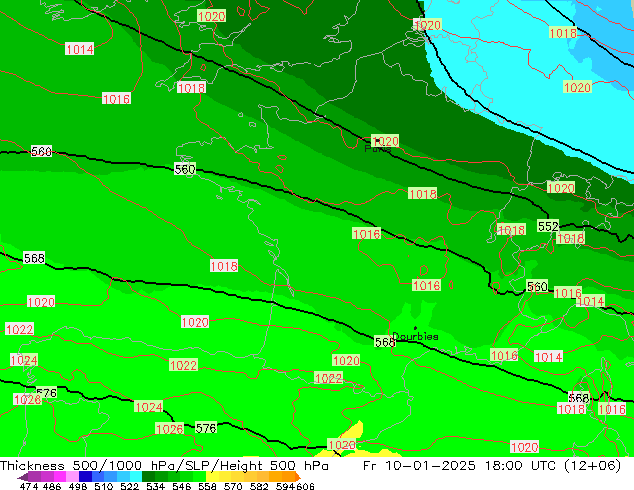The width and height of the screenshot is (634, 490).
Task: Click the 486 legend scale value
Action: point(52,486)
